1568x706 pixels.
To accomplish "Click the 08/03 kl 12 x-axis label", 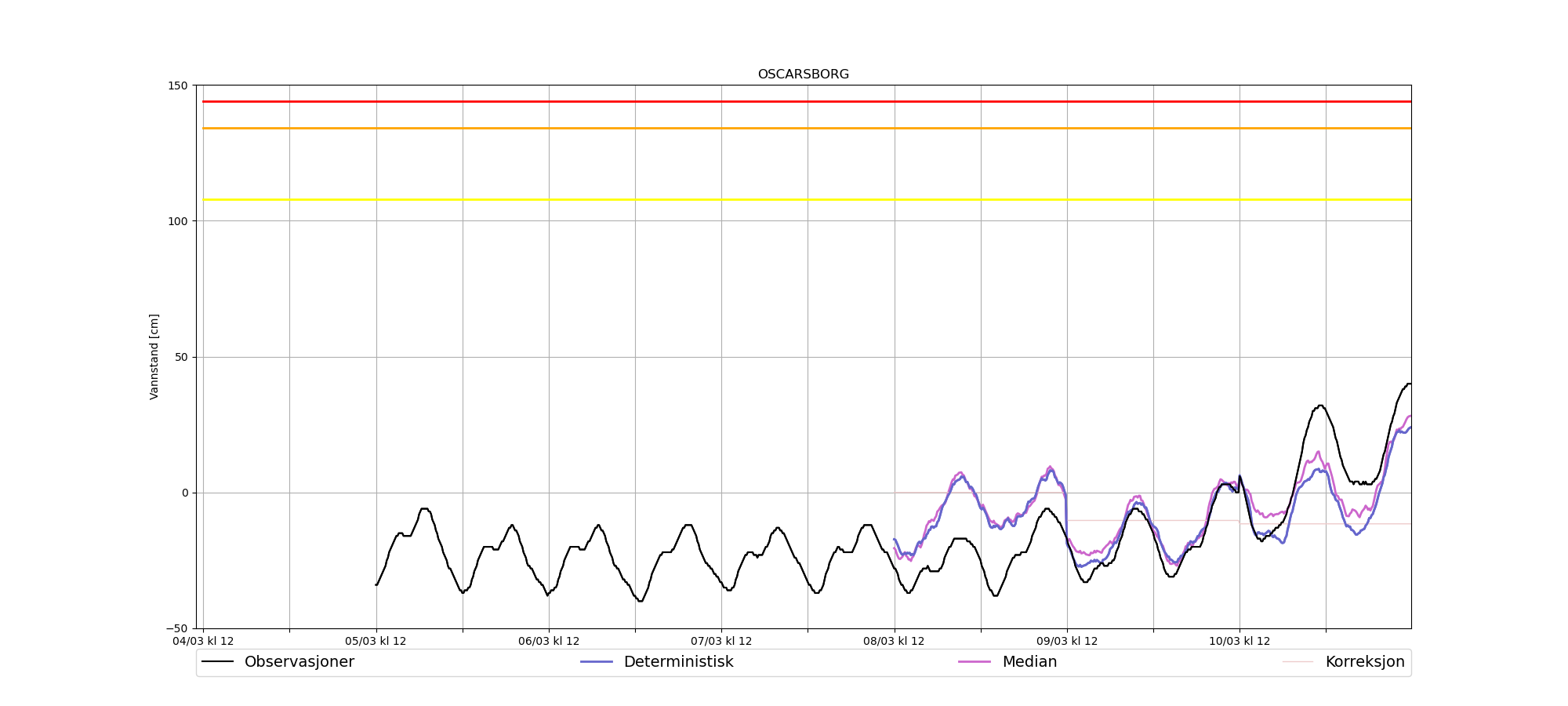I will coord(894,641).
